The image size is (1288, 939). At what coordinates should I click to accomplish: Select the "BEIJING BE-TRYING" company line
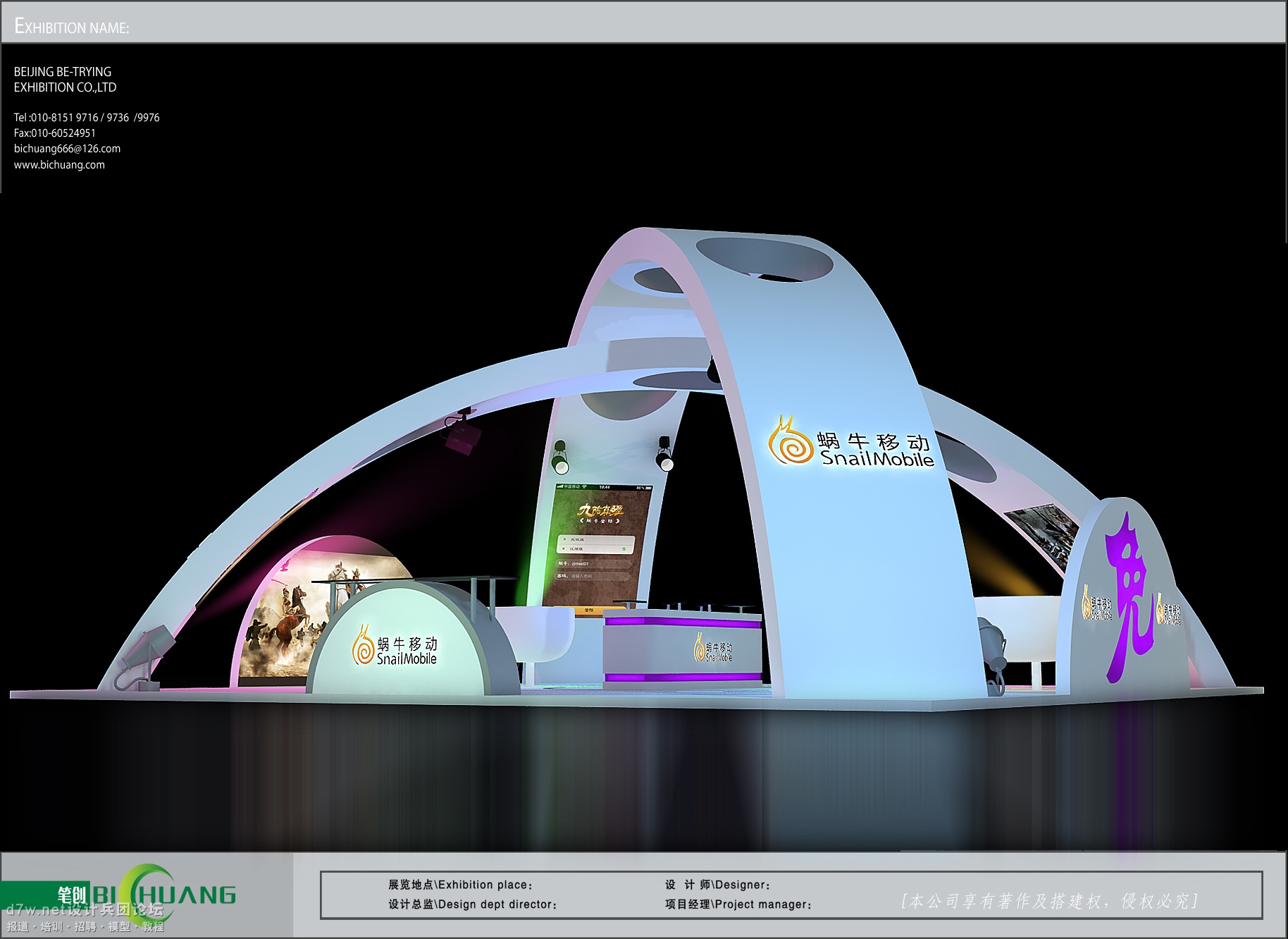point(63,72)
